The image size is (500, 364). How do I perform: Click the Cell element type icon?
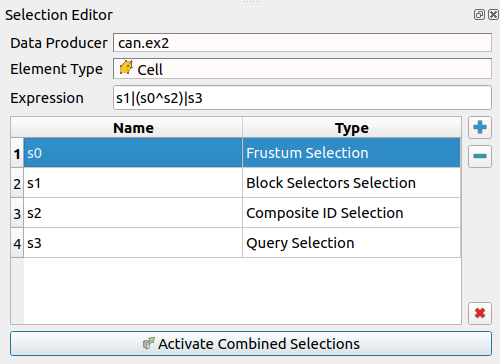126,68
